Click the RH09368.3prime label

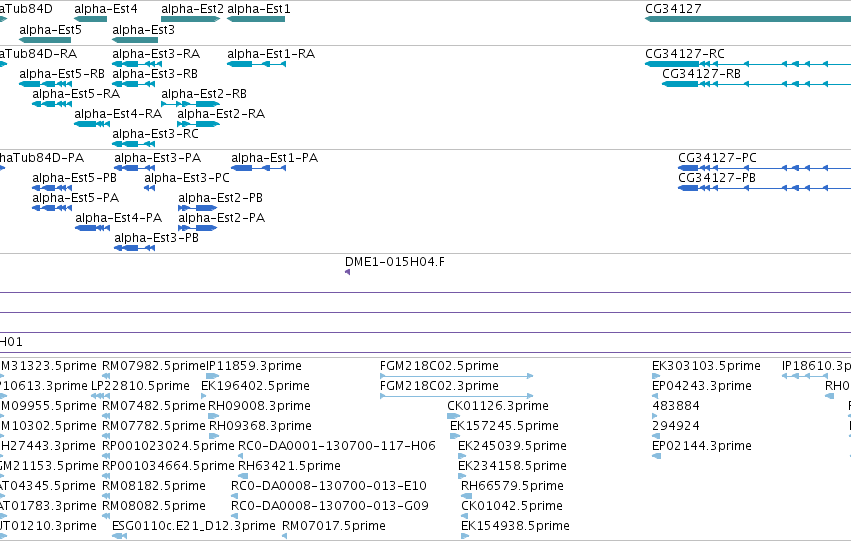pyautogui.click(x=261, y=426)
